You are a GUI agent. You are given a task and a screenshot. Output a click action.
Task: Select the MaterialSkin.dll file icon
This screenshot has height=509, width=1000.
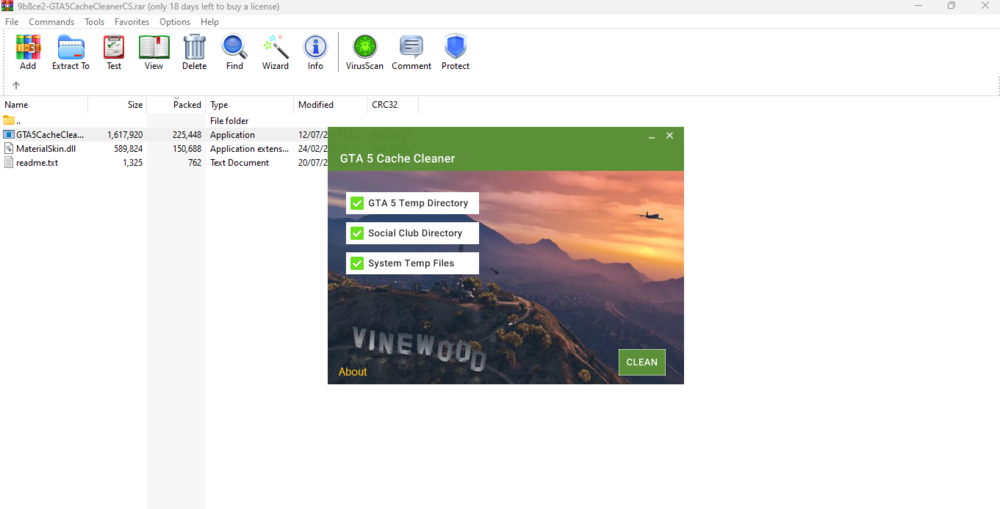click(8, 149)
